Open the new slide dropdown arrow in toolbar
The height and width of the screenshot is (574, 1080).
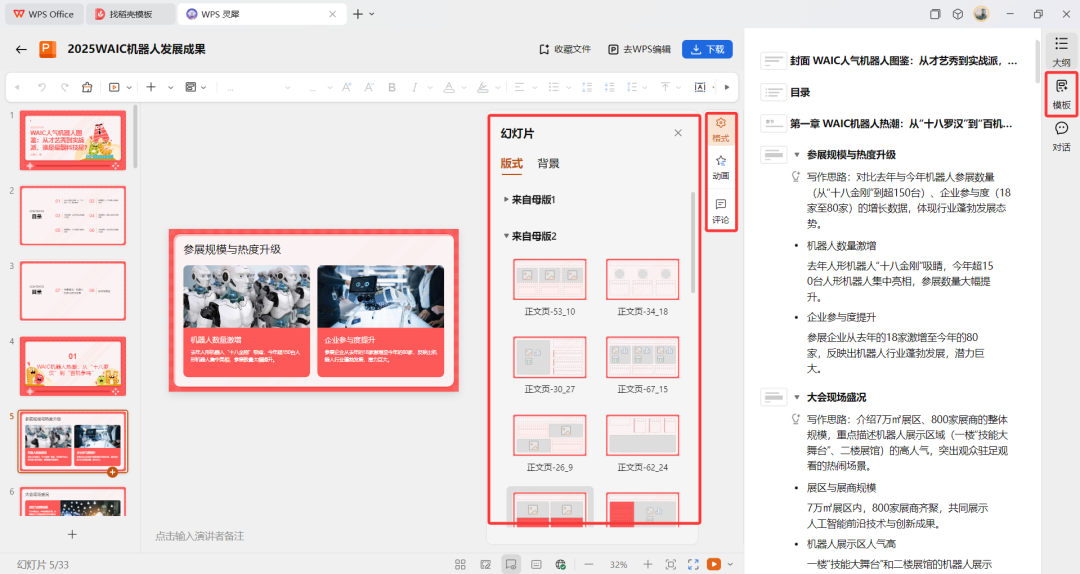(170, 87)
